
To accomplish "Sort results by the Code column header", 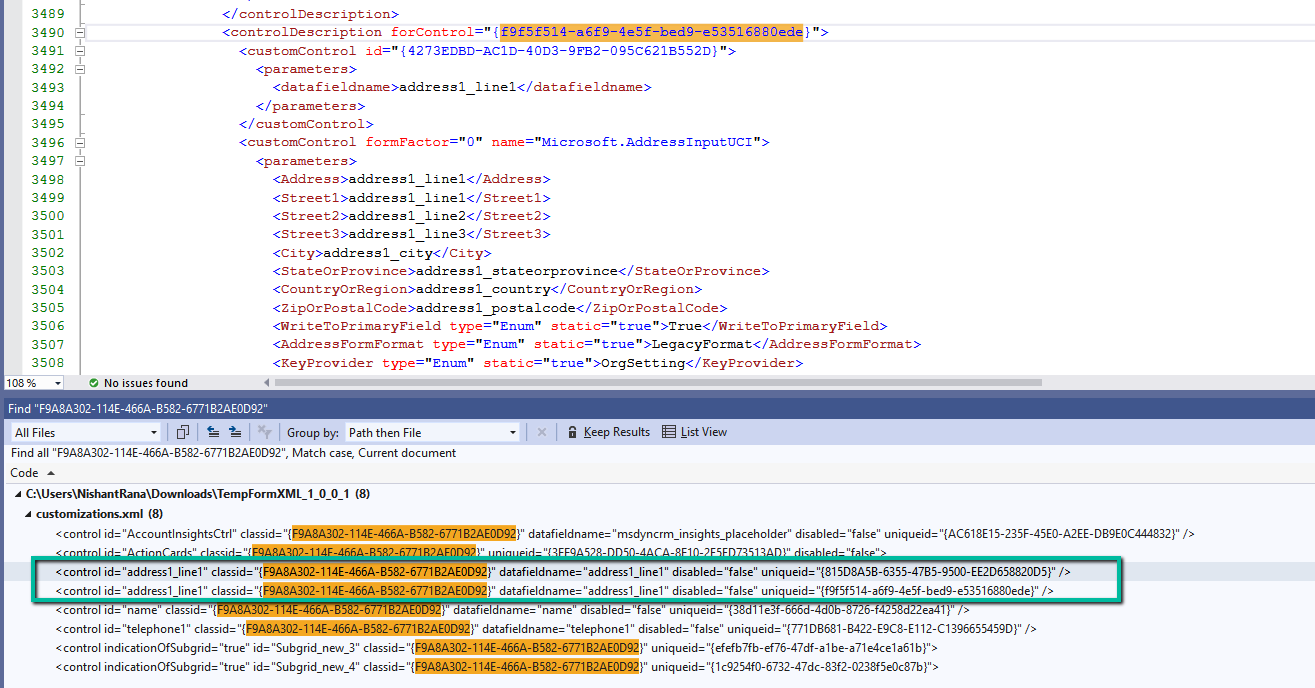I will (x=25, y=473).
